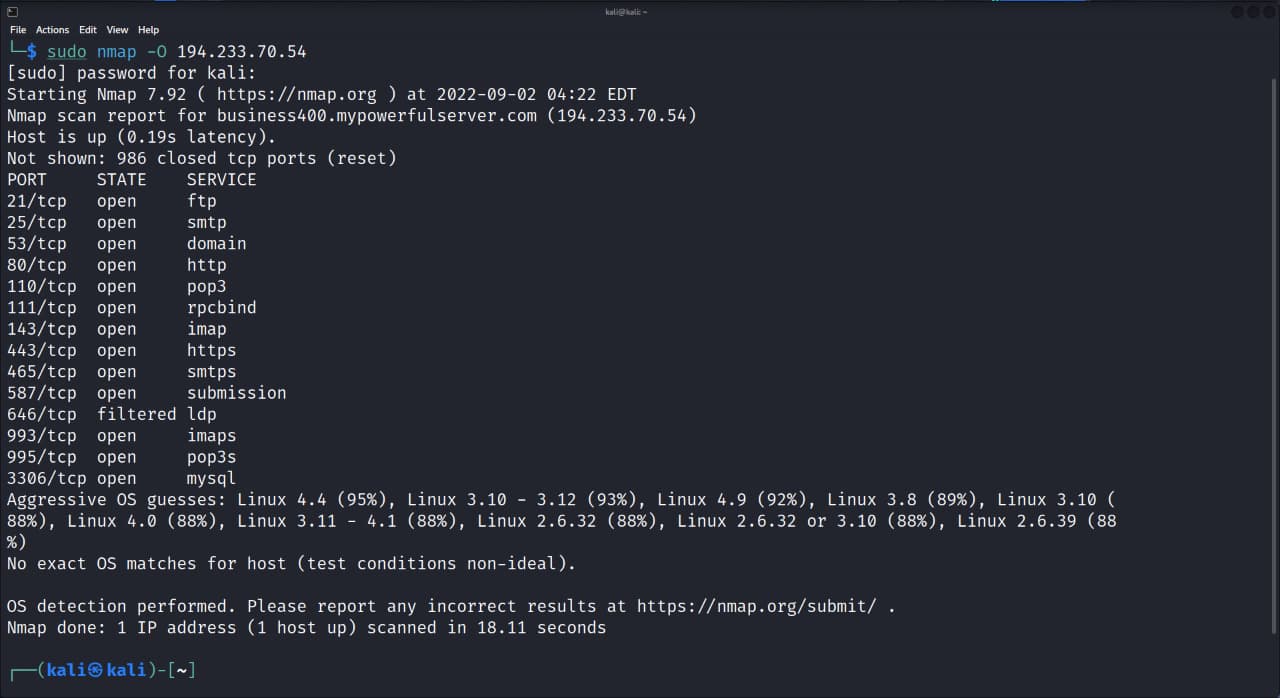Minimize the terminal window
This screenshot has height=698, width=1280.
[x=1238, y=12]
